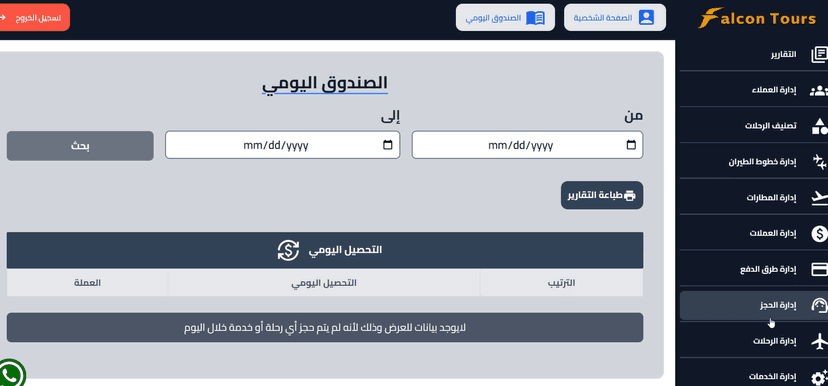Image resolution: width=828 pixels, height=386 pixels.
Task: Click the open book icon in header
Action: [535, 18]
